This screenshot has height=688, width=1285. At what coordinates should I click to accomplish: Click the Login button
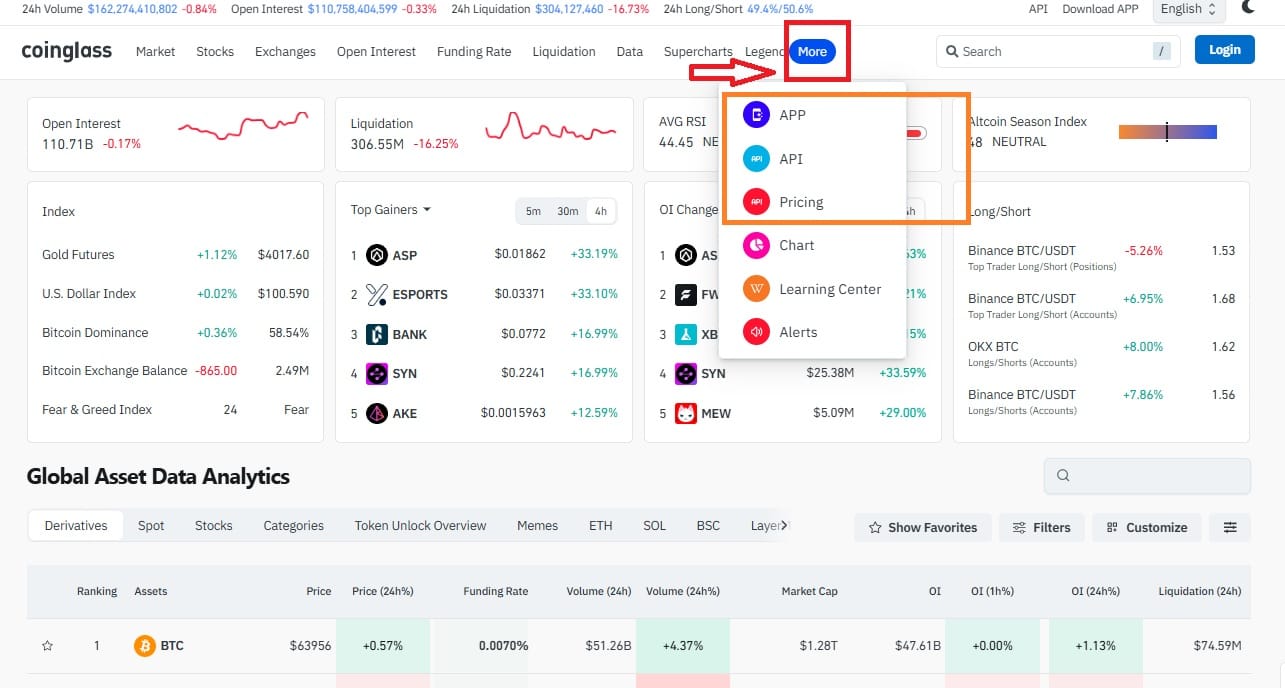[1225, 50]
